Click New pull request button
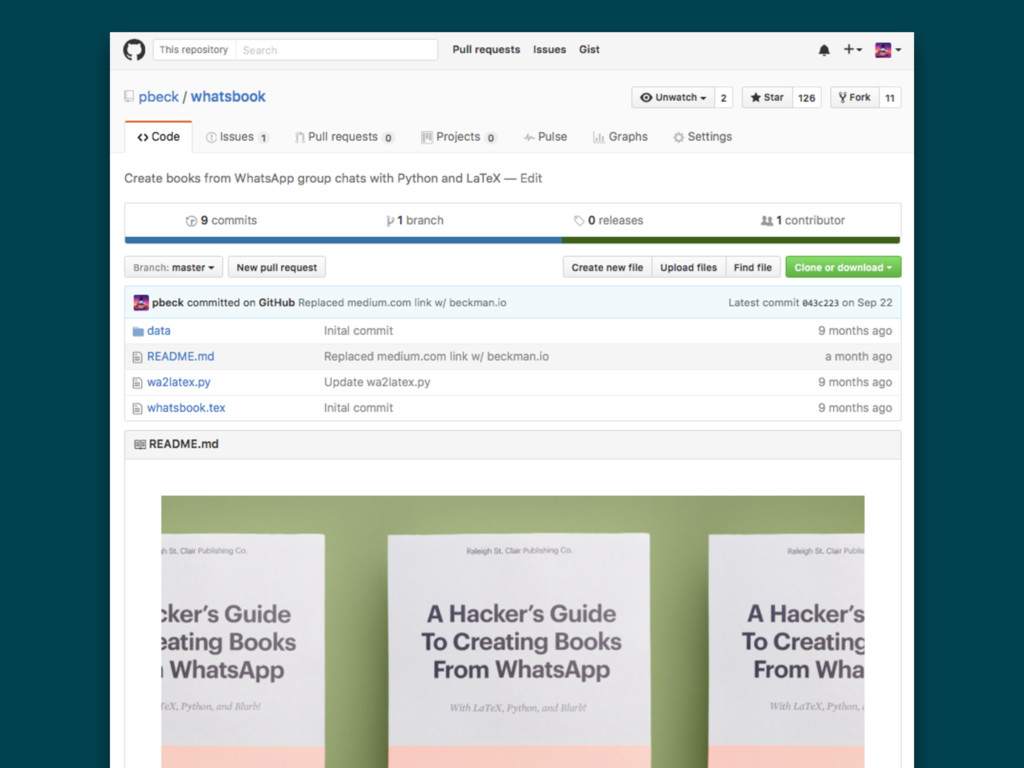The image size is (1024, 768). 277,267
